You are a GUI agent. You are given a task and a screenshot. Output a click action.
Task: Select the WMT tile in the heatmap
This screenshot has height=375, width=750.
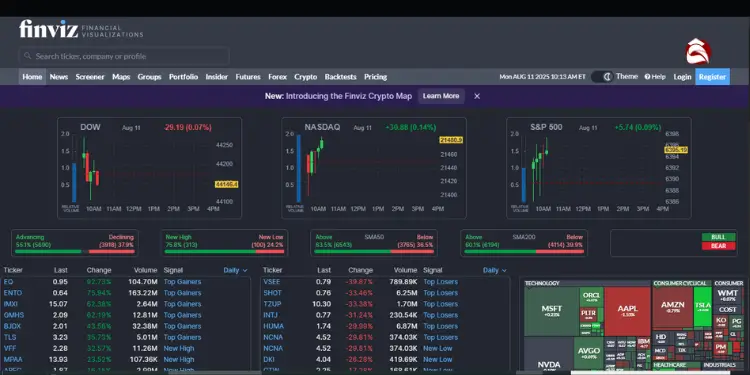[728, 295]
